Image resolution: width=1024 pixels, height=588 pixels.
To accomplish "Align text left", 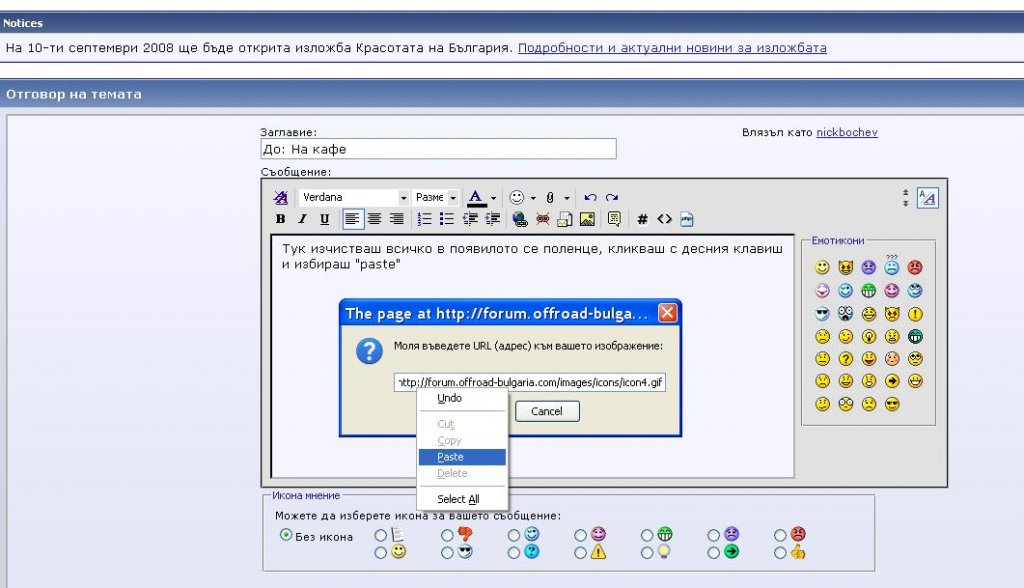I will 352,220.
